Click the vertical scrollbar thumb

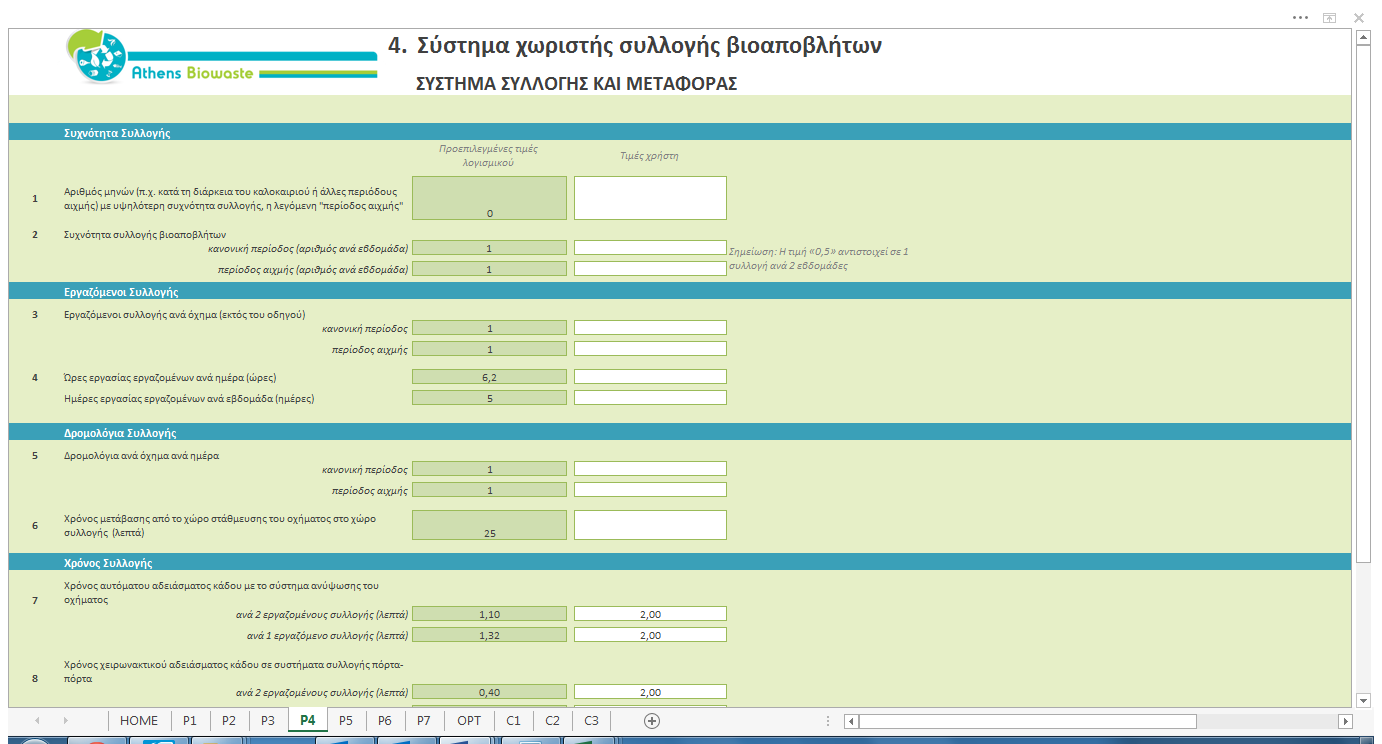point(1362,303)
